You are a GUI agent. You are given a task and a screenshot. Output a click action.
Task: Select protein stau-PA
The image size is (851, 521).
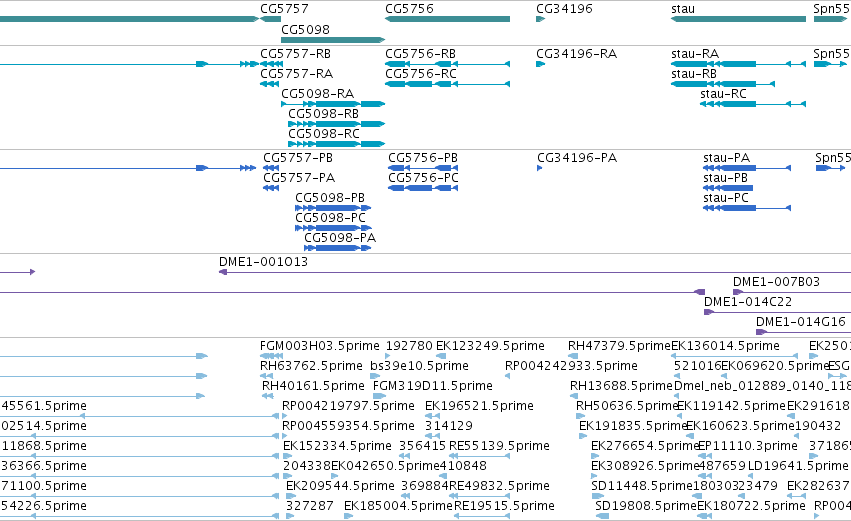(726, 158)
